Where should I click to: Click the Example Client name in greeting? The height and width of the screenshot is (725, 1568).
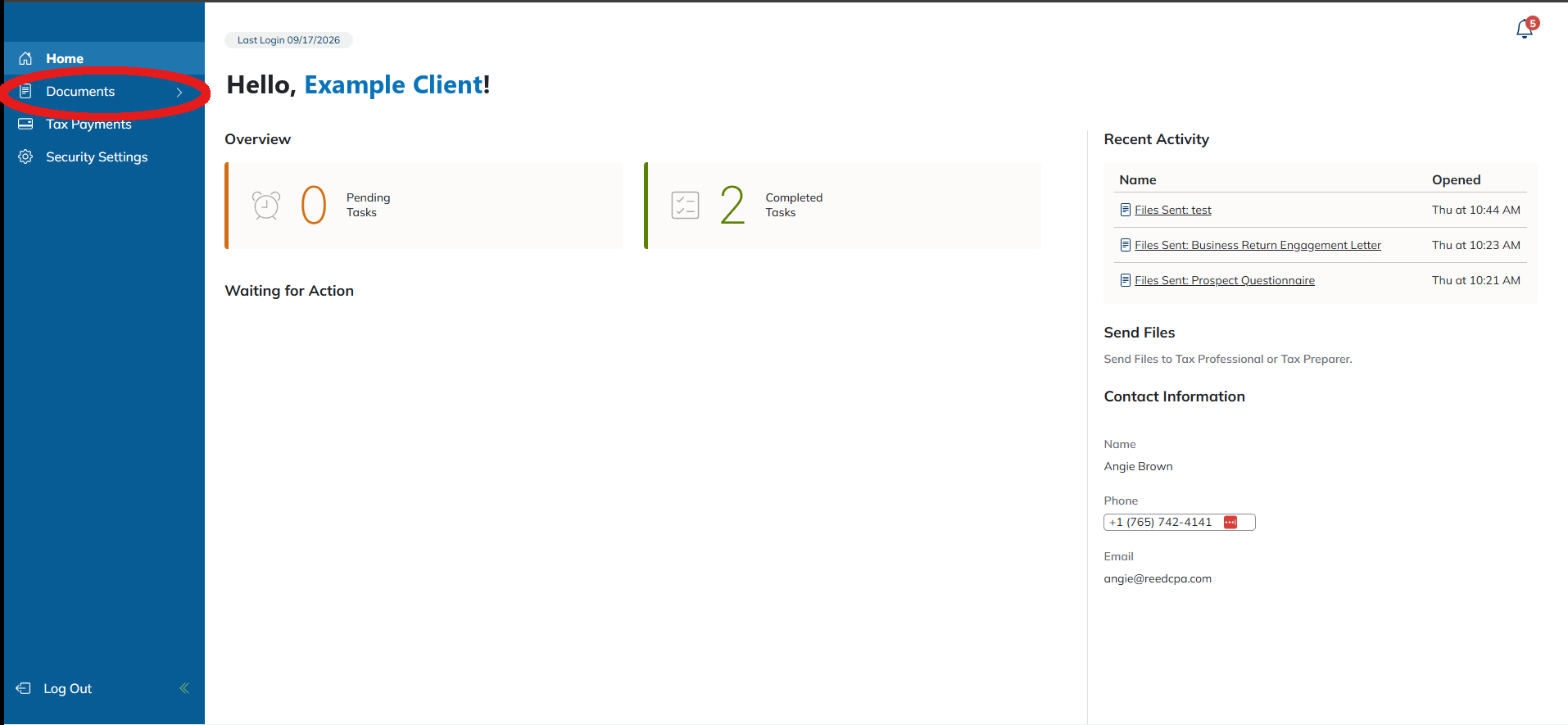(393, 84)
